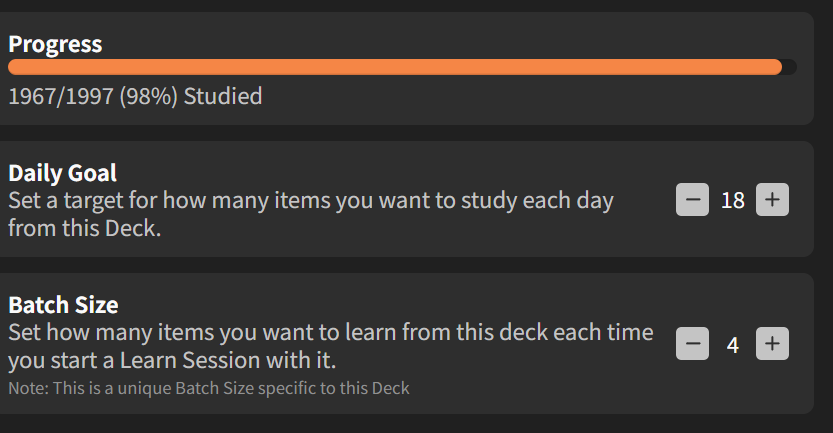
Task: Select the Batch Size value 4
Action: [x=733, y=345]
